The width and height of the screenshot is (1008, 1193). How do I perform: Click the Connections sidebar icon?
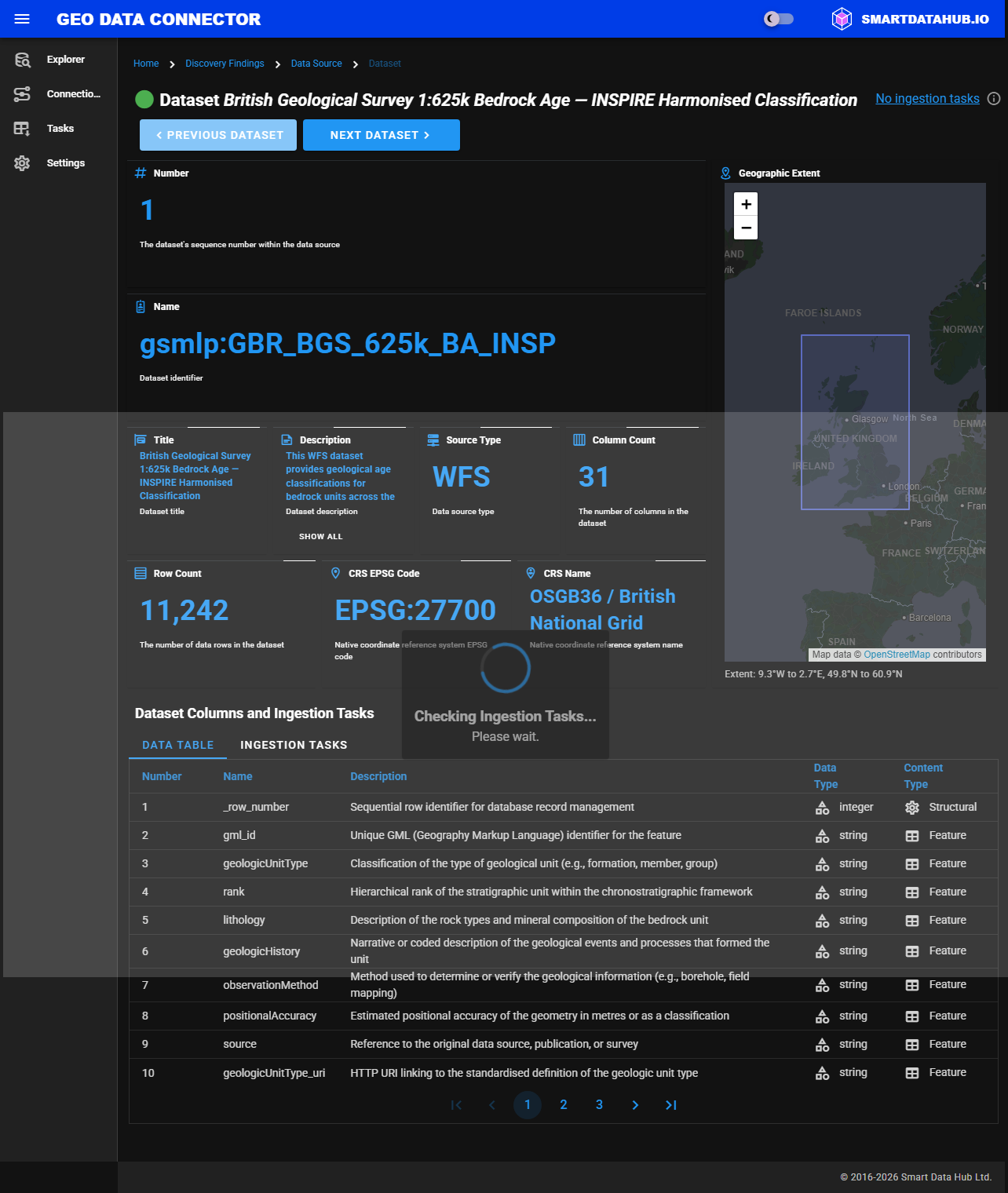click(22, 94)
